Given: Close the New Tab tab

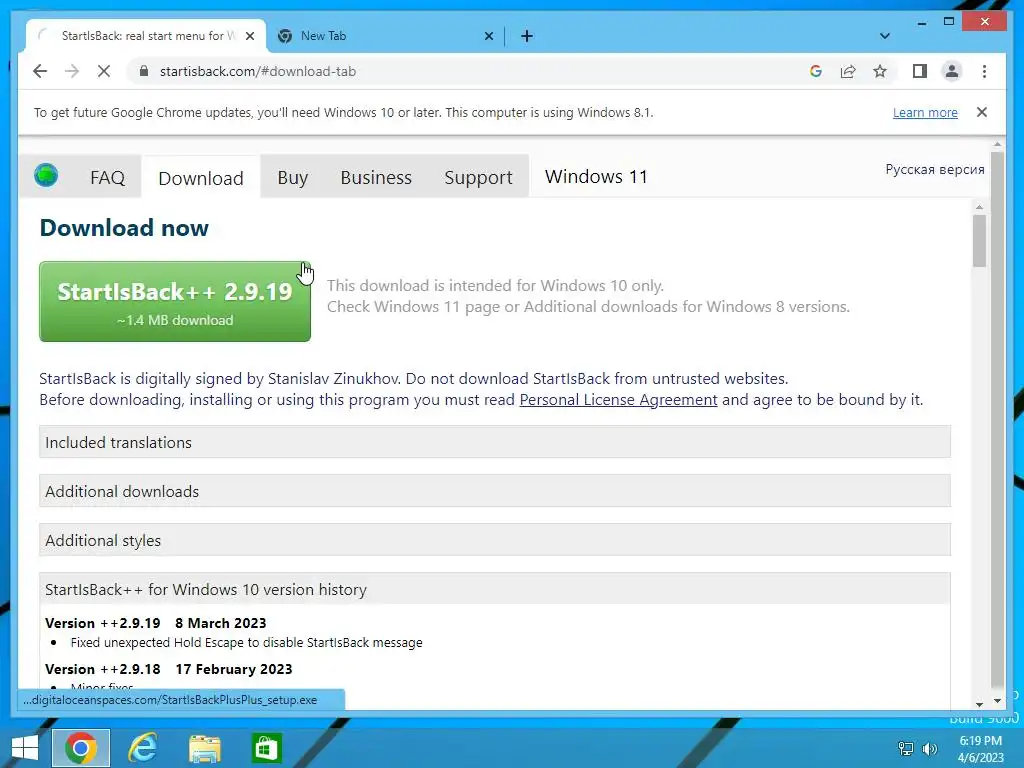Looking at the screenshot, I should point(488,36).
